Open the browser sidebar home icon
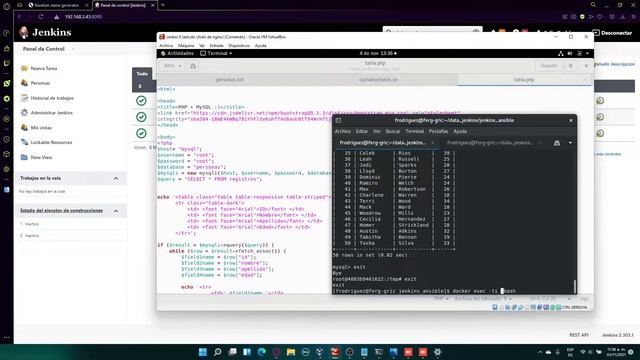 tap(7, 48)
